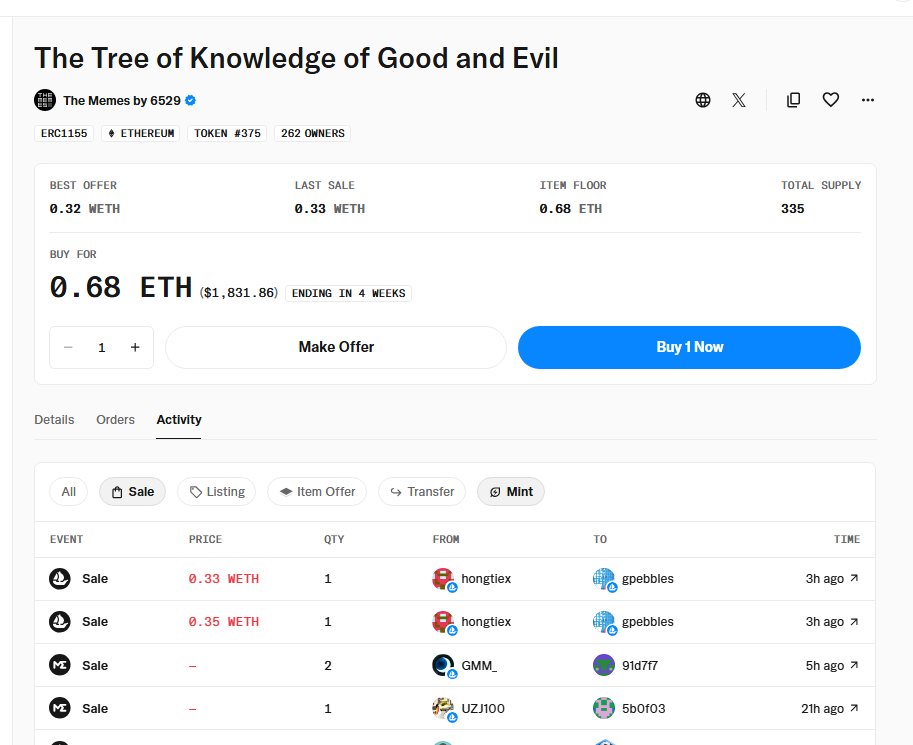Click the 5h ago timestamp

[824, 665]
